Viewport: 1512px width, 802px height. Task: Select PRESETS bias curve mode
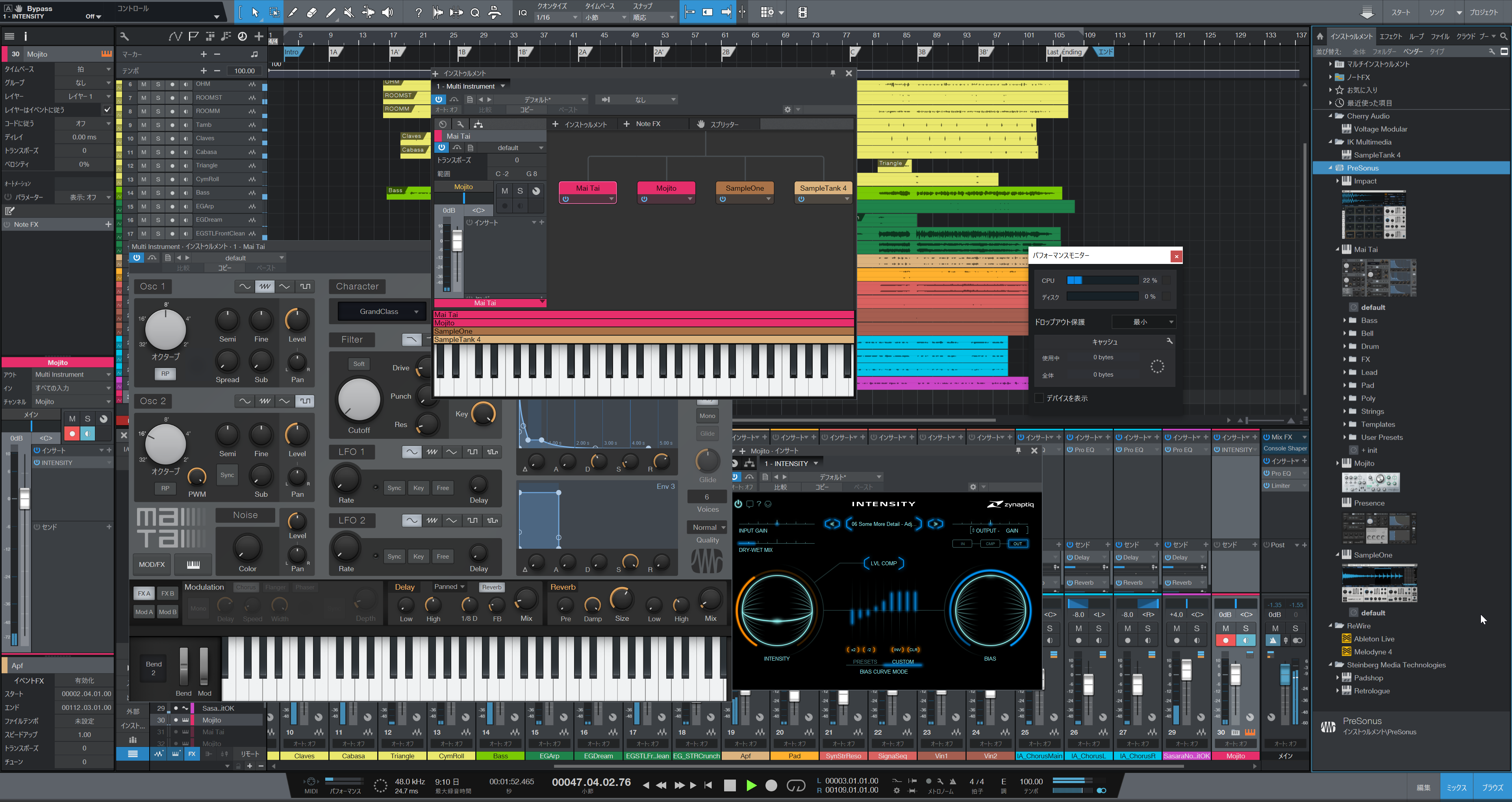(865, 662)
